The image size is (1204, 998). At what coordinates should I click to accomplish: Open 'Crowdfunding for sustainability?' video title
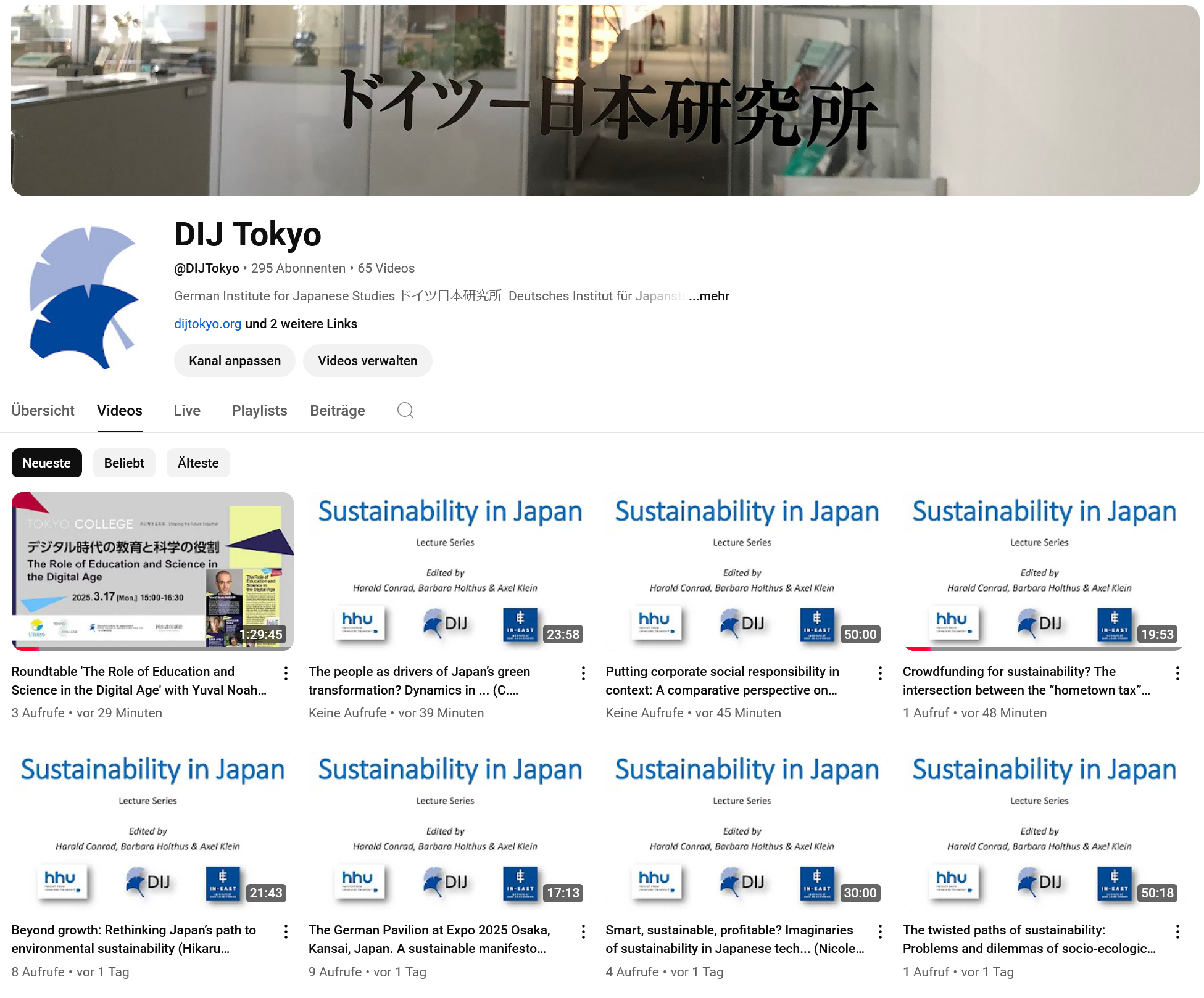[x=1026, y=681]
